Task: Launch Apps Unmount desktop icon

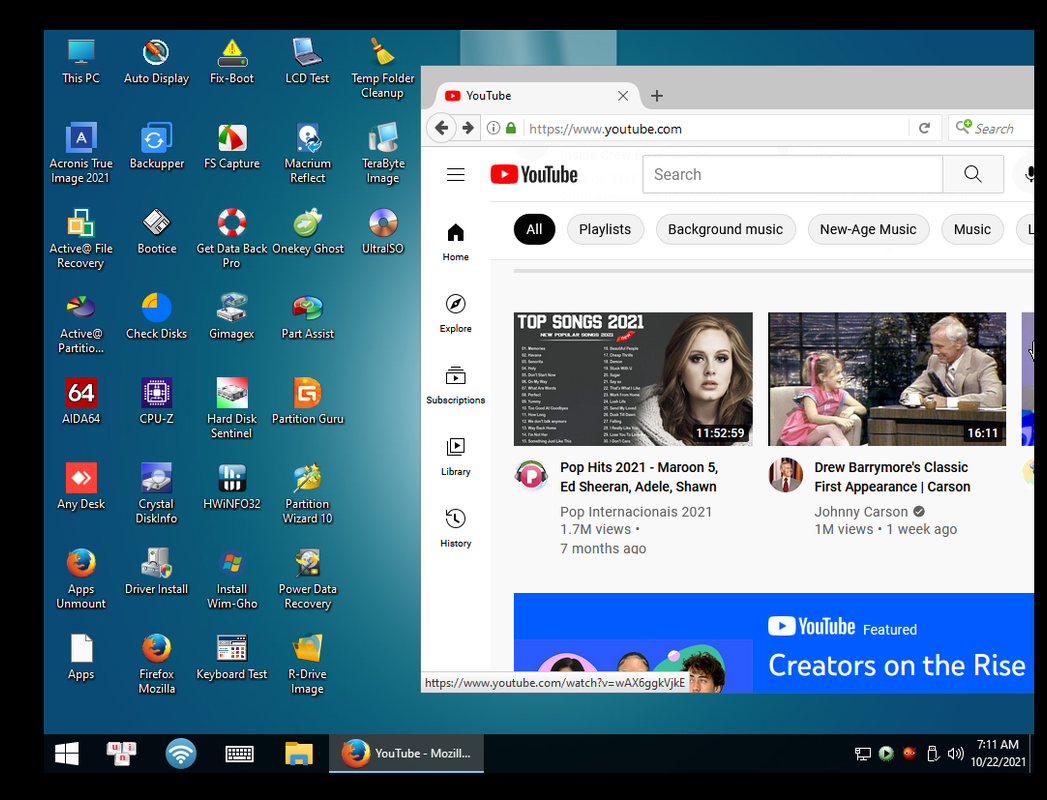Action: (x=81, y=579)
